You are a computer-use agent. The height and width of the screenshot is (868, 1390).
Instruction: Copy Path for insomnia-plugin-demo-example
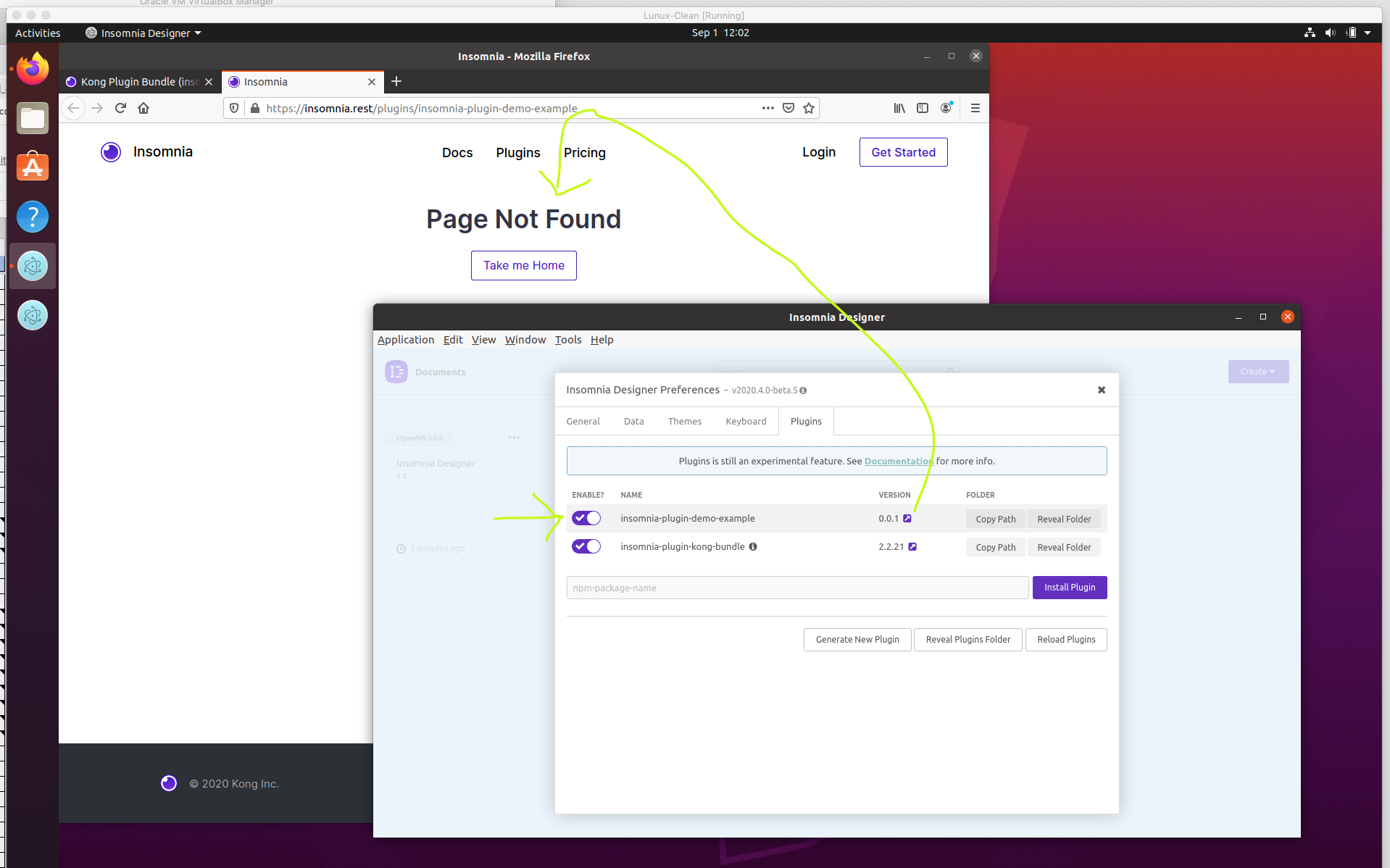pyautogui.click(x=996, y=519)
